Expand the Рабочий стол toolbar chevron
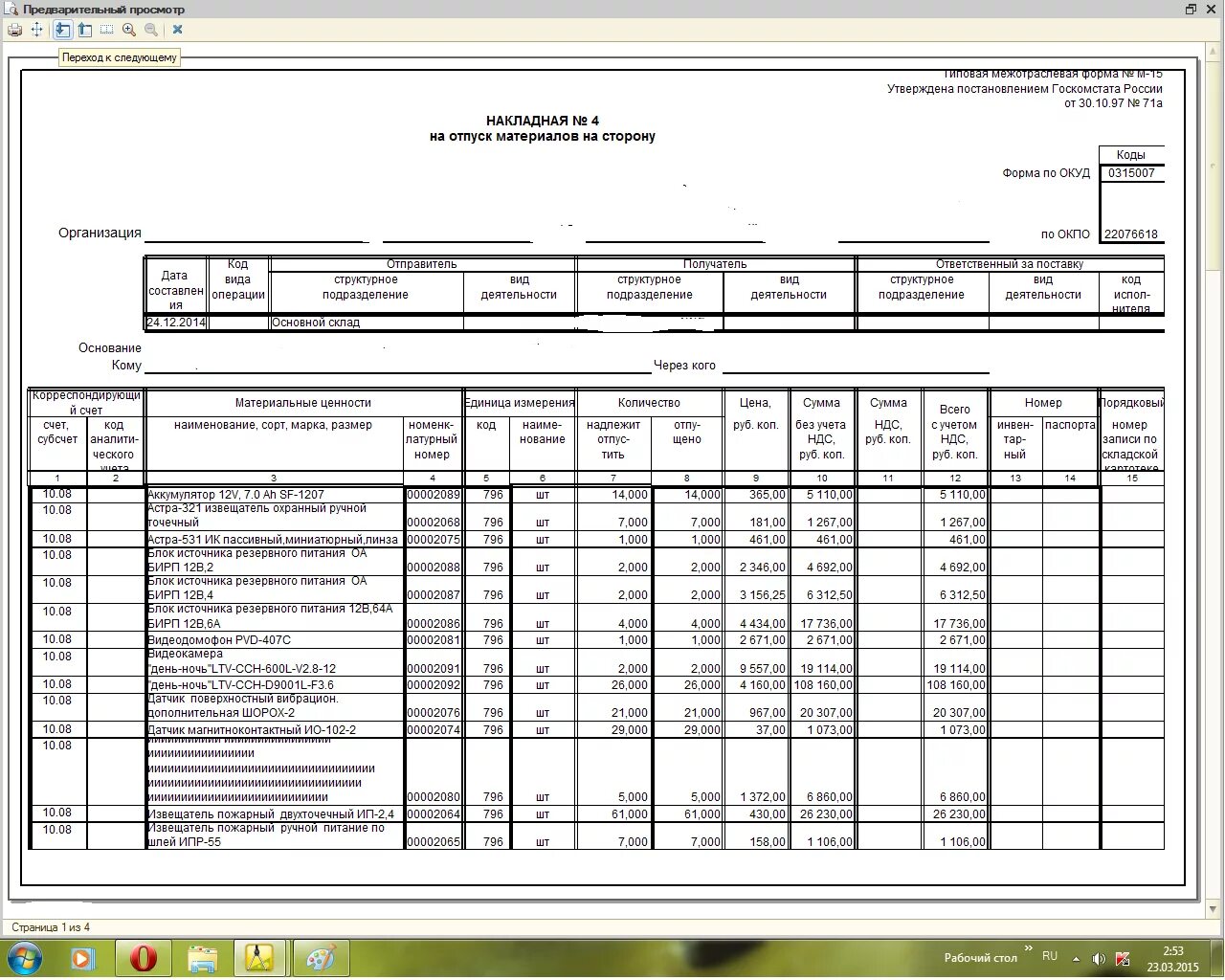1225x980 pixels. (1029, 949)
